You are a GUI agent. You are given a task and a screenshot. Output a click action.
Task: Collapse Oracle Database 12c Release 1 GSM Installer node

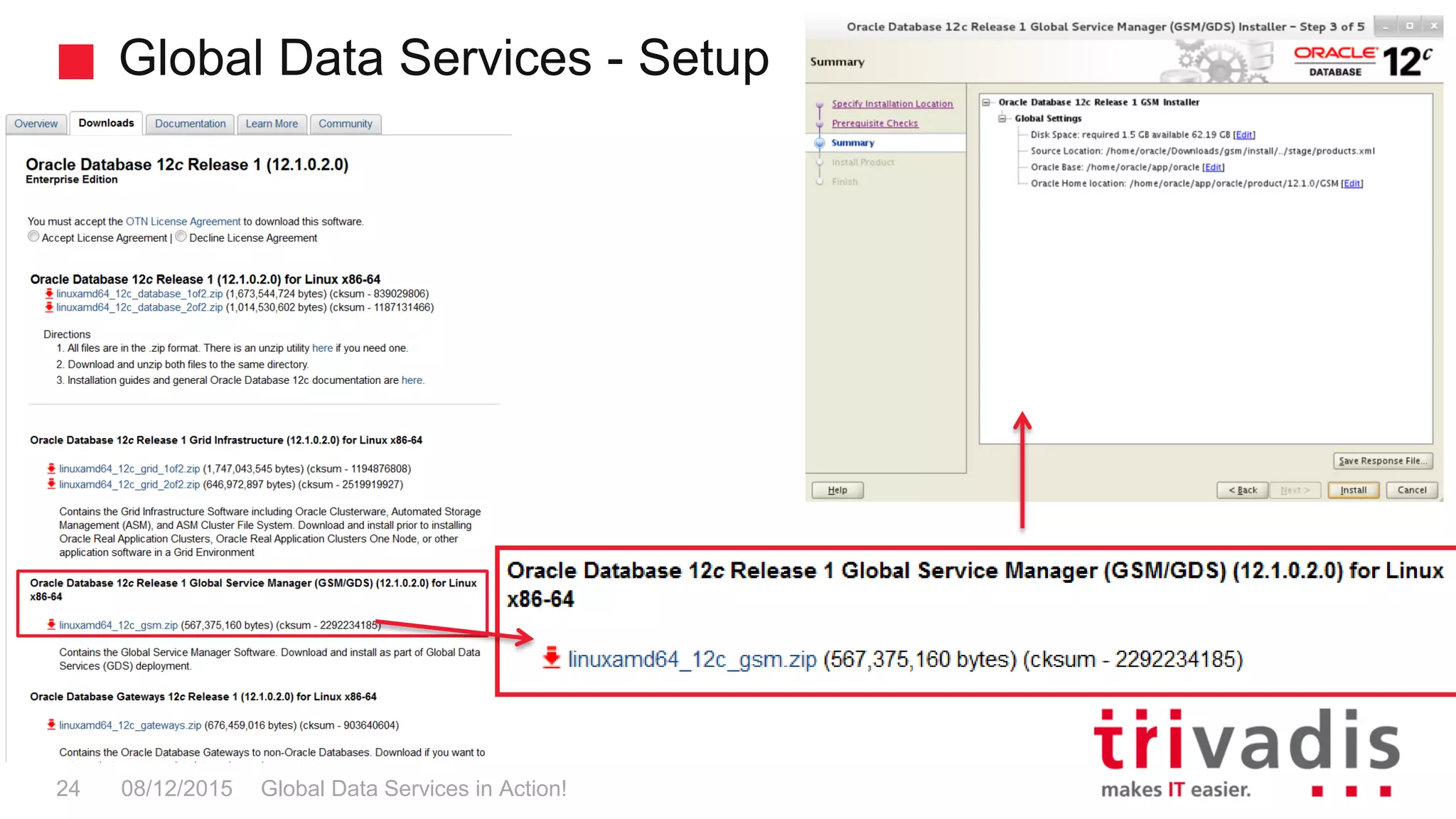click(x=986, y=102)
